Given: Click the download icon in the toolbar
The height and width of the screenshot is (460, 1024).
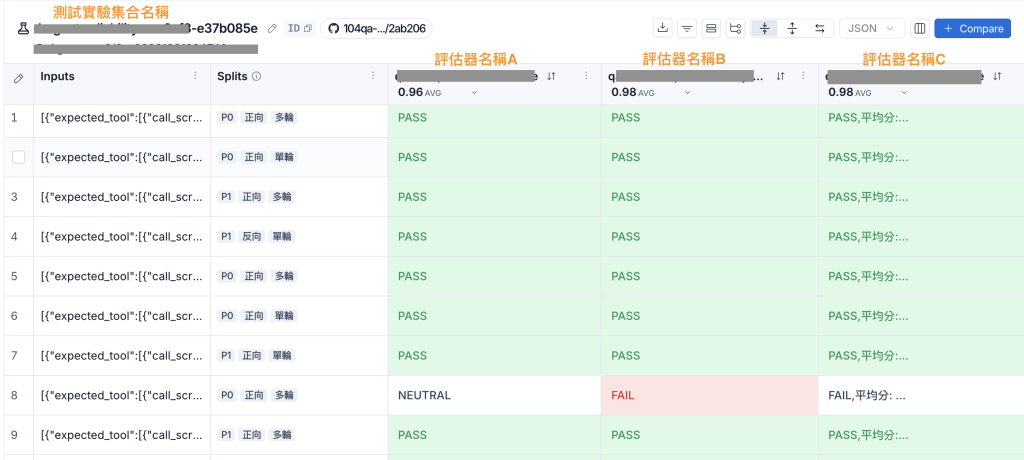Looking at the screenshot, I should coord(662,28).
